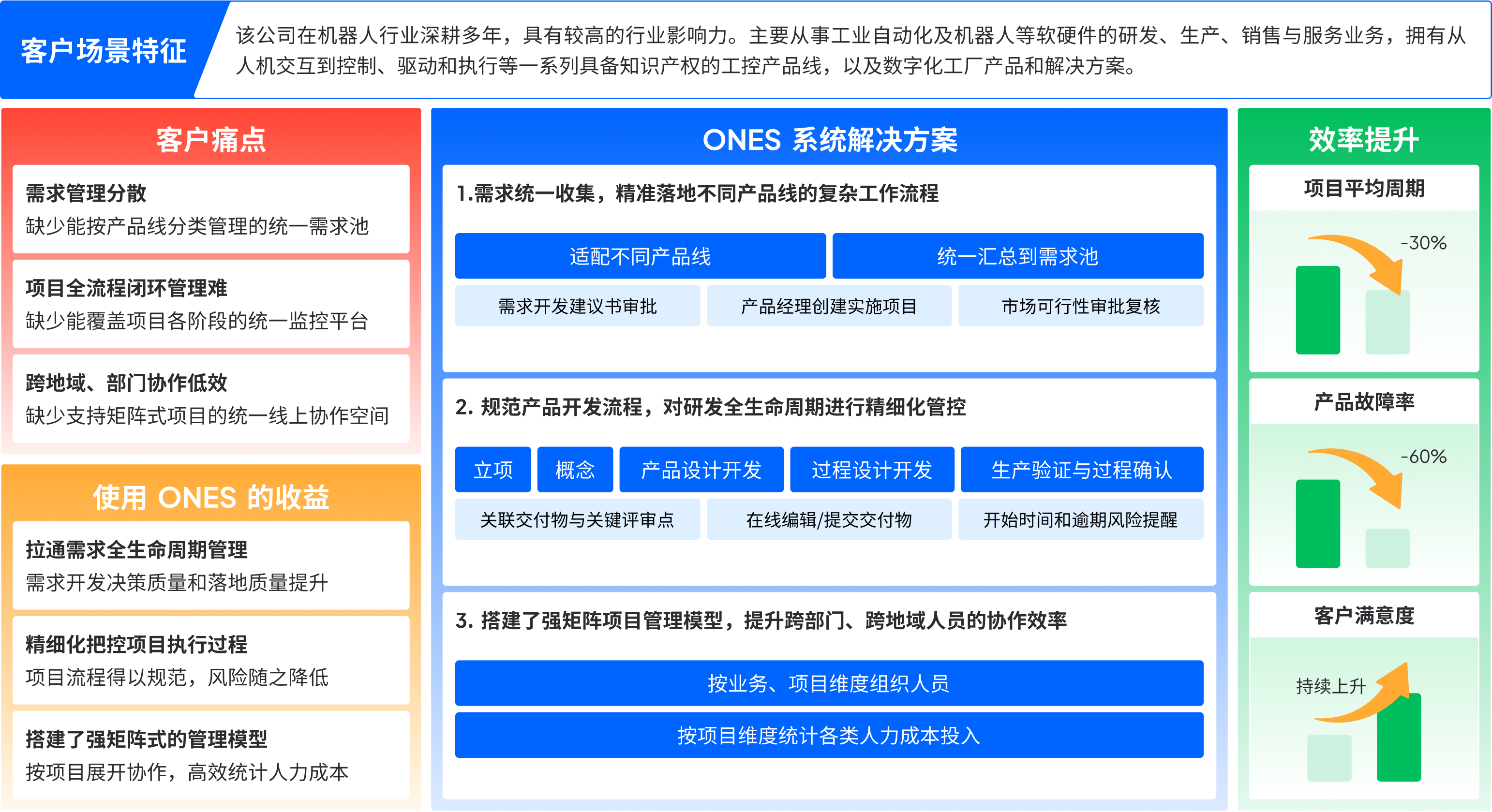
Task: Click the dark green bar in 项目平均周期 chart
Action: (x=1318, y=310)
